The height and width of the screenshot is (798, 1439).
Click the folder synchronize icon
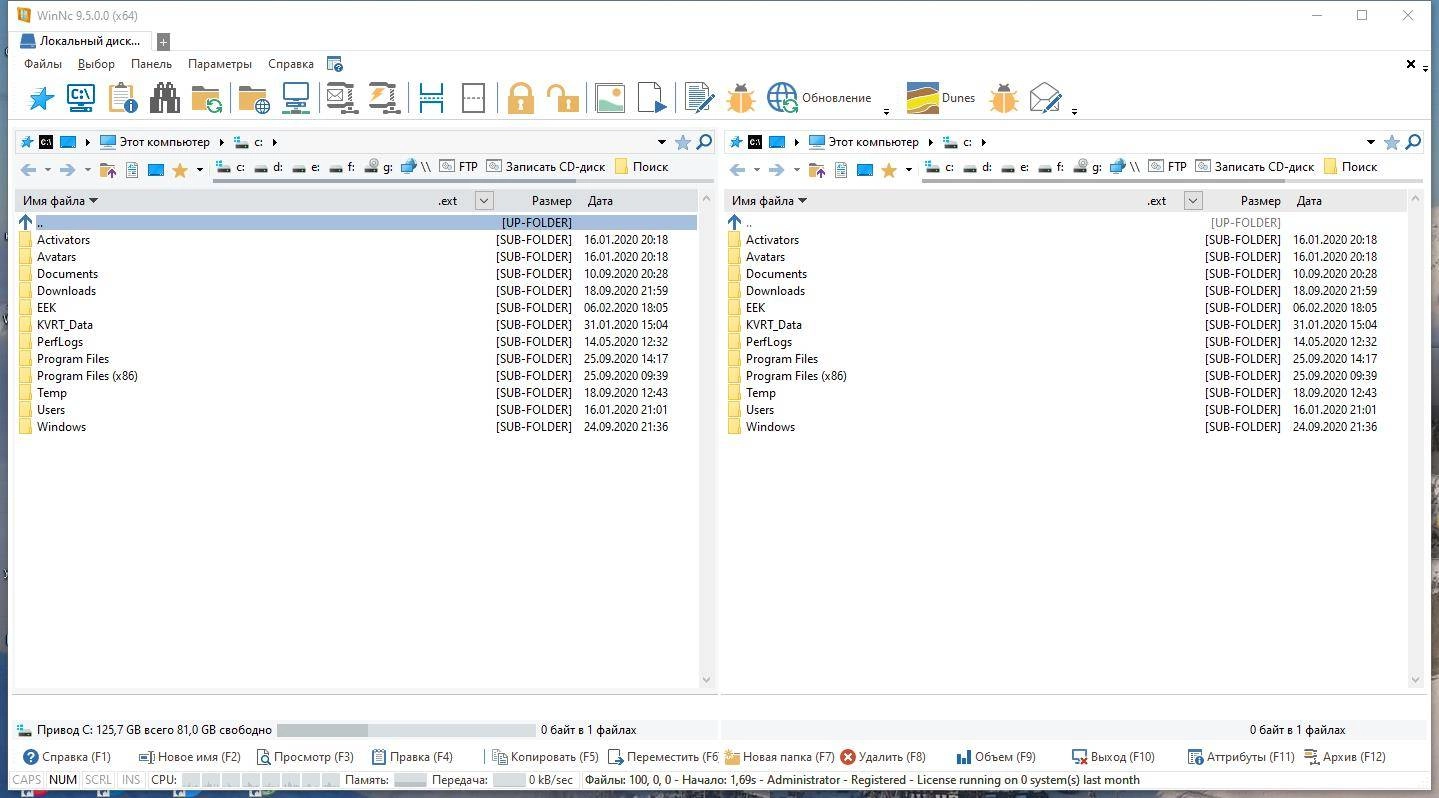click(207, 98)
